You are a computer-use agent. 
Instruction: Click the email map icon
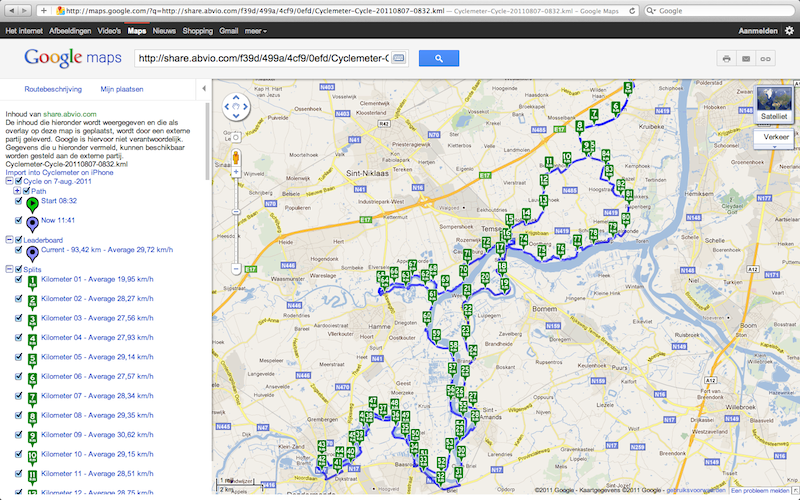click(x=746, y=59)
